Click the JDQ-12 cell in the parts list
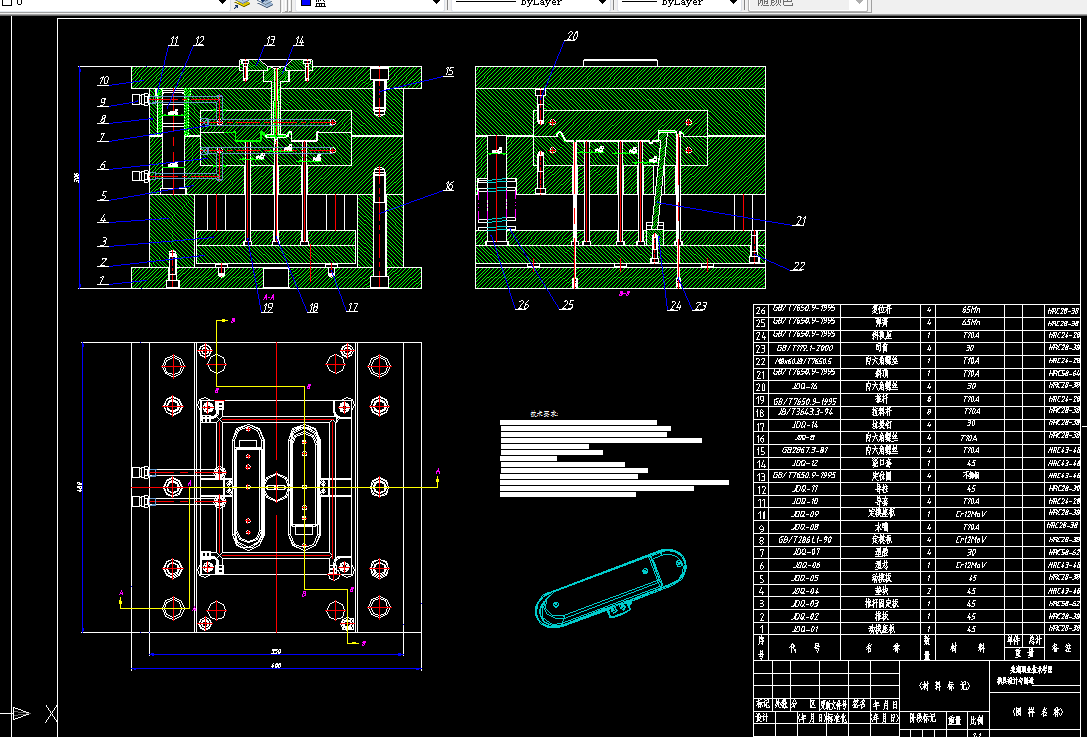Screen dimensions: 1087x737 tap(804, 462)
